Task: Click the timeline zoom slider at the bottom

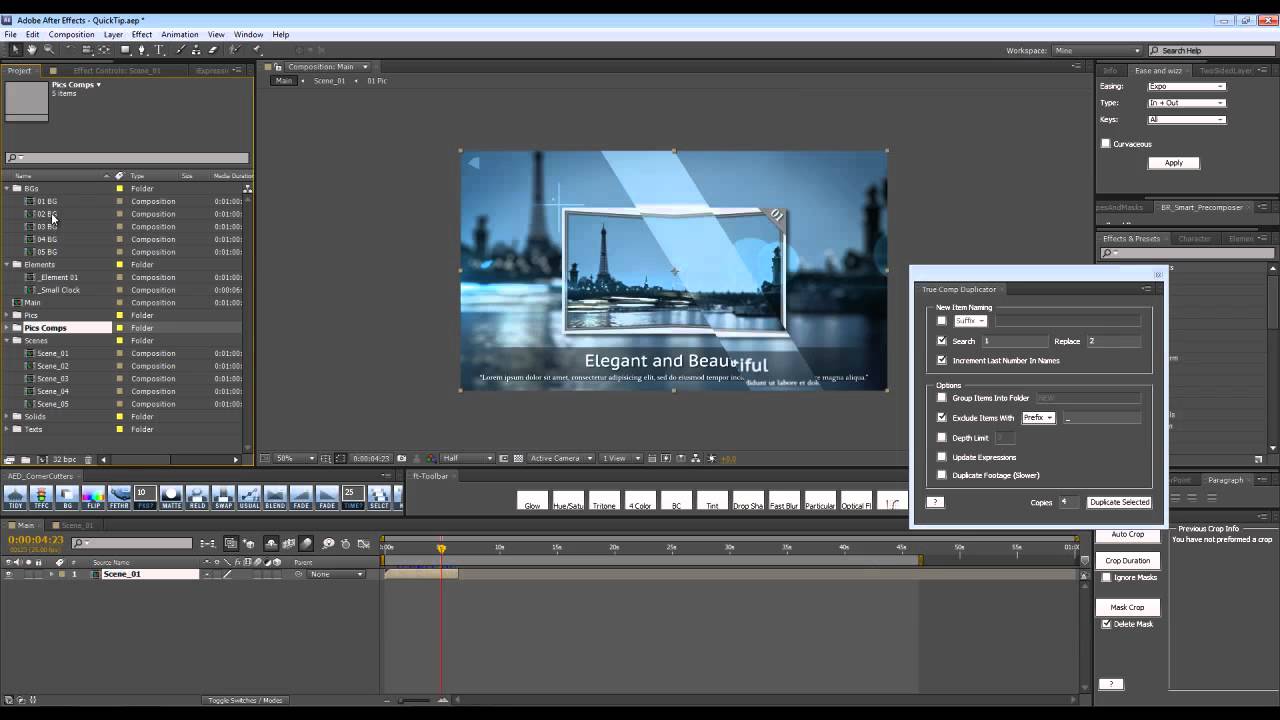Action: (412, 700)
